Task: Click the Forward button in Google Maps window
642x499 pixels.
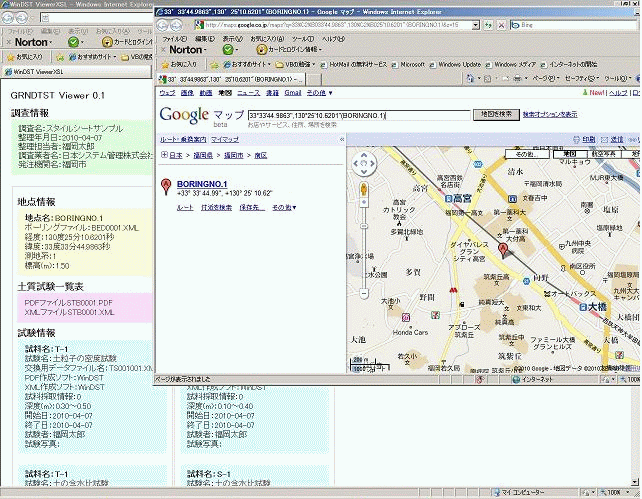Action: (x=176, y=25)
